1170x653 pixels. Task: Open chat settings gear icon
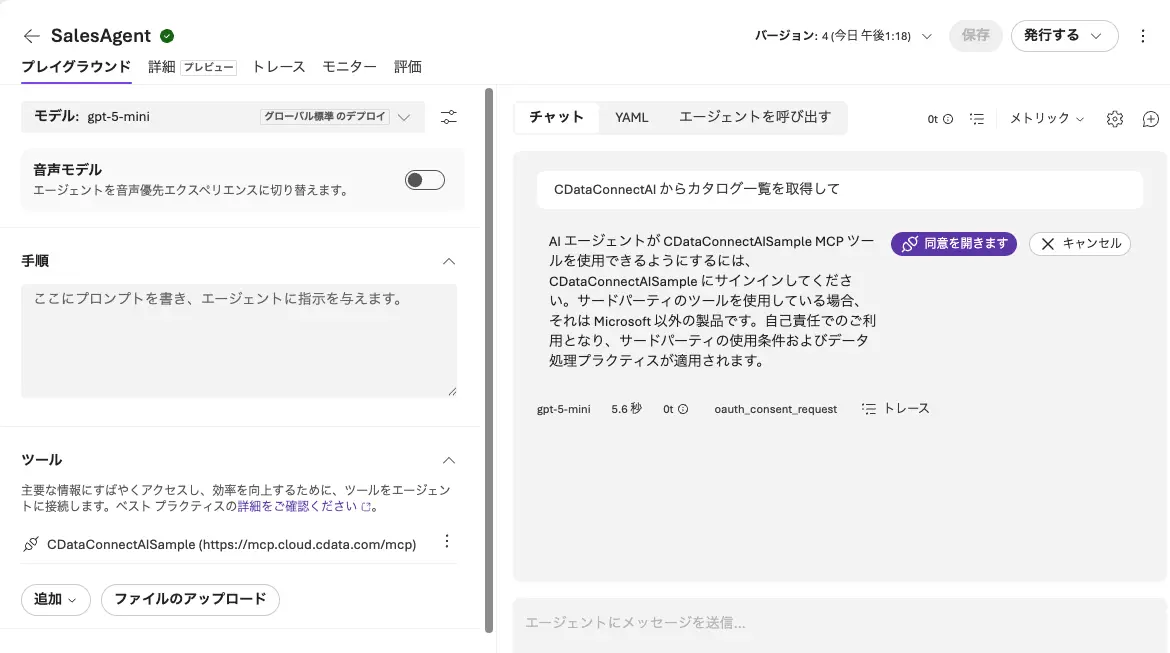click(x=1115, y=119)
